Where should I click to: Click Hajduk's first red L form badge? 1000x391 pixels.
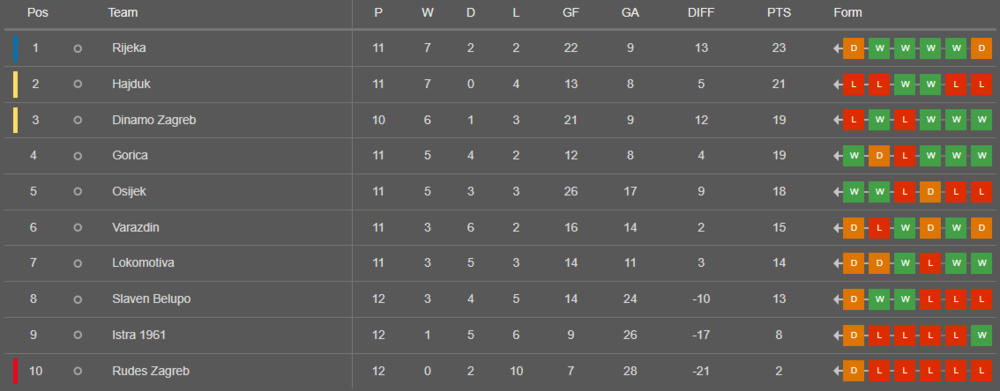click(853, 84)
